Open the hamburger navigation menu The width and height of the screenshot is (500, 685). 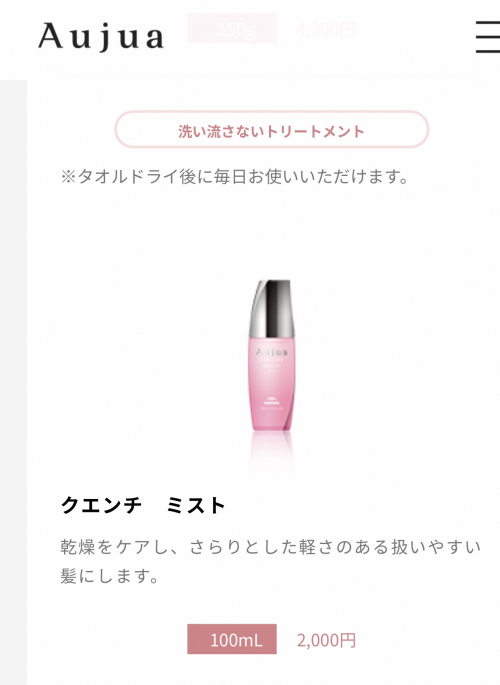pyautogui.click(x=488, y=37)
